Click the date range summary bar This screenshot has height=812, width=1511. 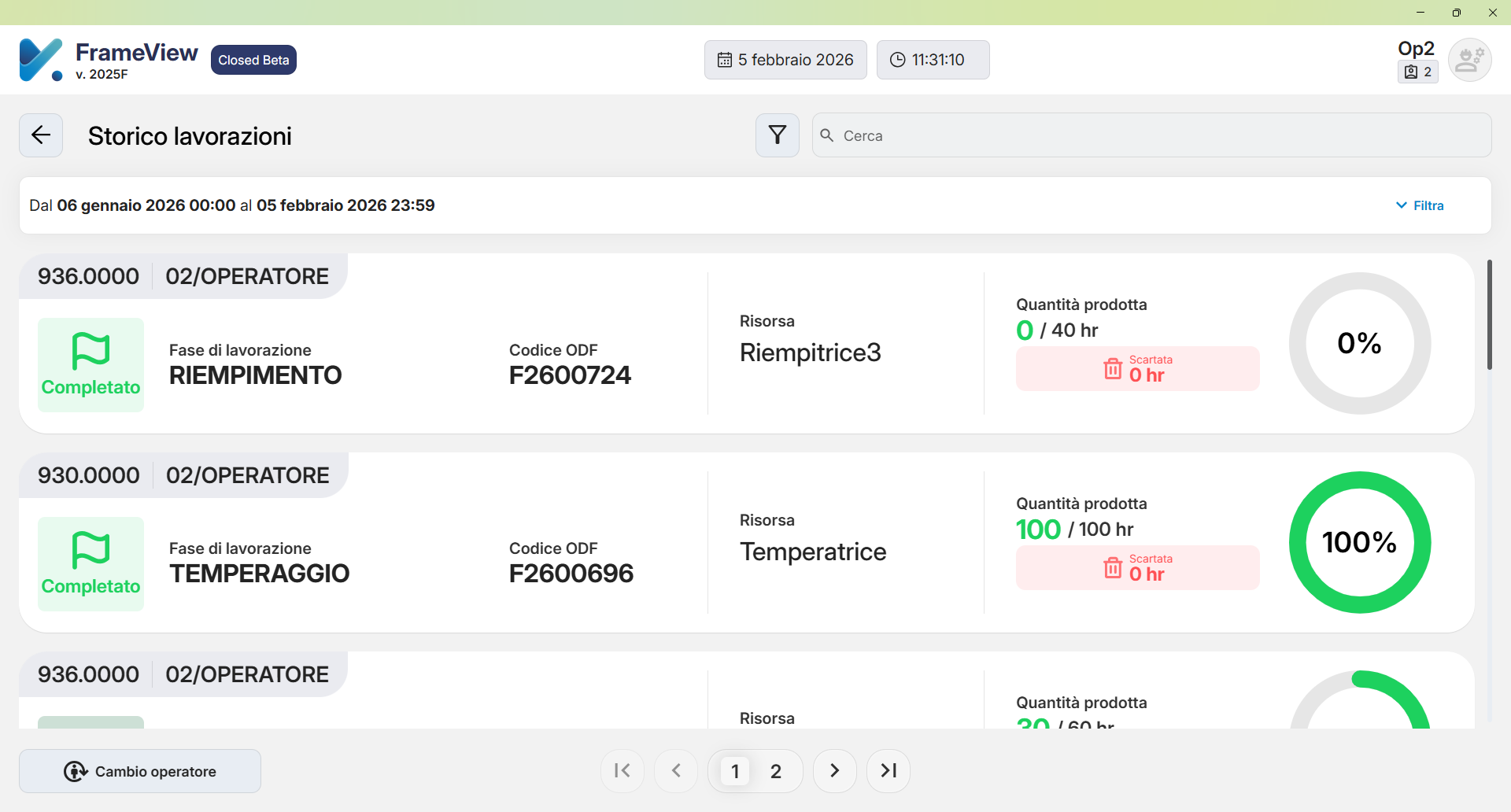pos(755,205)
